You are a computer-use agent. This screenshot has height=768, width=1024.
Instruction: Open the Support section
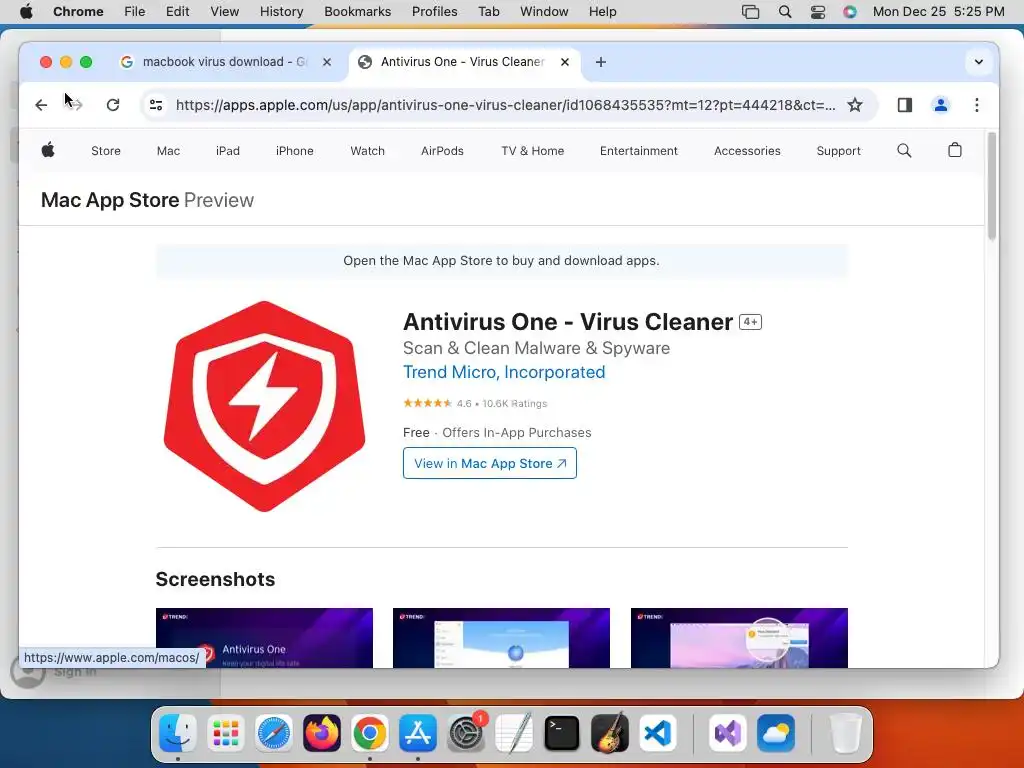(839, 151)
